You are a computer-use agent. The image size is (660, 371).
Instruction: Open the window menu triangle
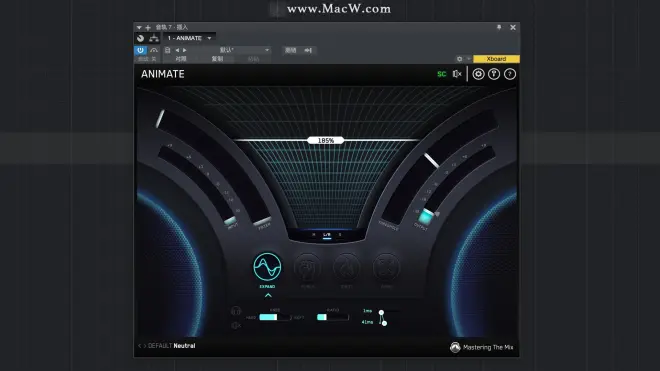click(x=139, y=27)
